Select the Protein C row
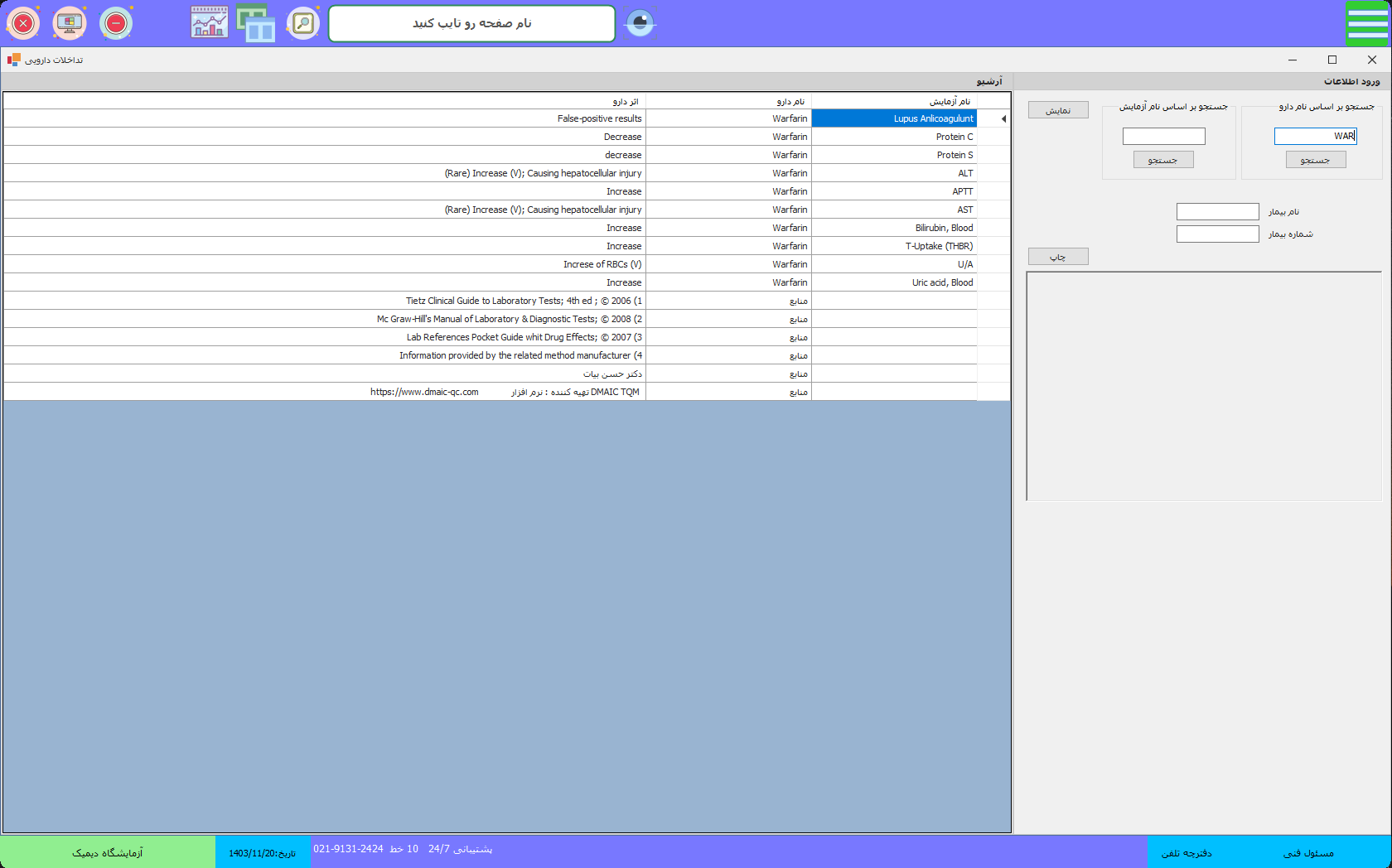Image resolution: width=1392 pixels, height=868 pixels. (x=893, y=137)
